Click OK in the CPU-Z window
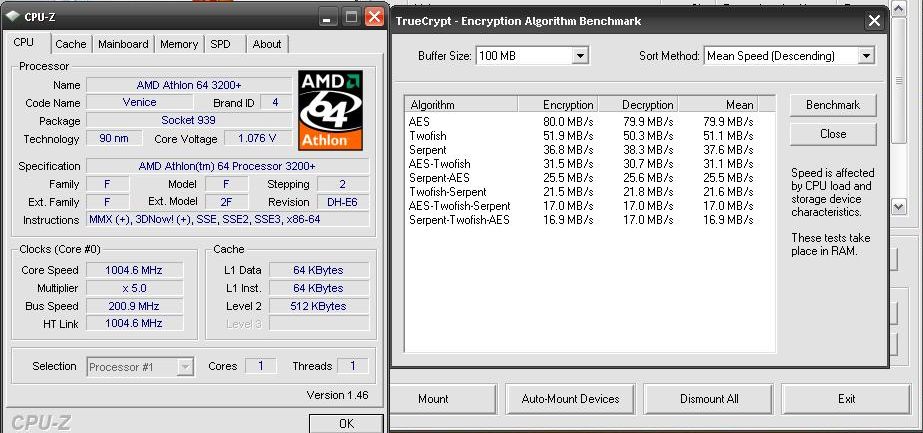Screen dimensions: 923x433 click(347, 424)
